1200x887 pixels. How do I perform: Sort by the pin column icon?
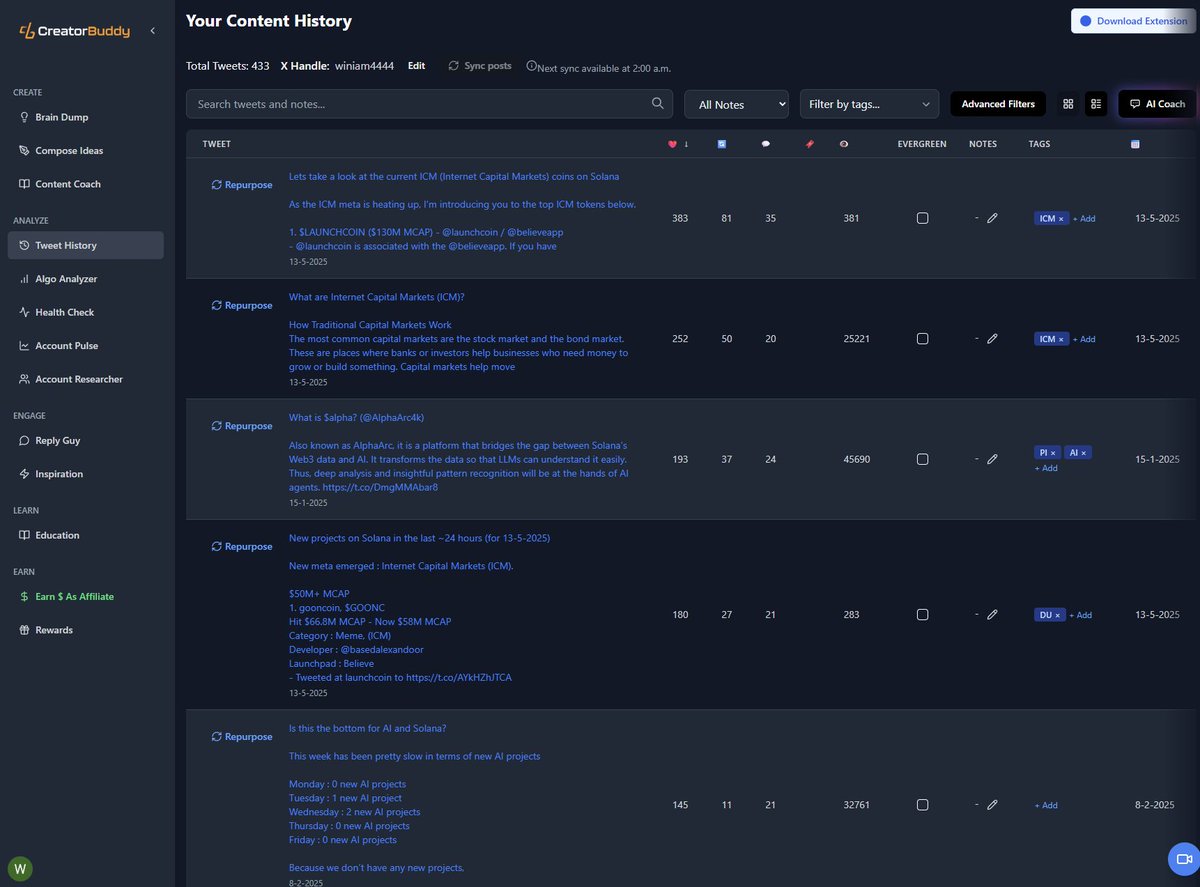[x=810, y=144]
